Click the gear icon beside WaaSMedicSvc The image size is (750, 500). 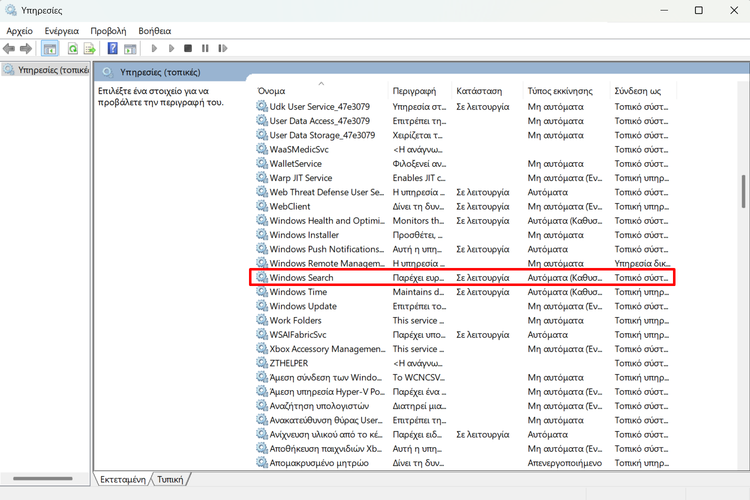coord(262,149)
